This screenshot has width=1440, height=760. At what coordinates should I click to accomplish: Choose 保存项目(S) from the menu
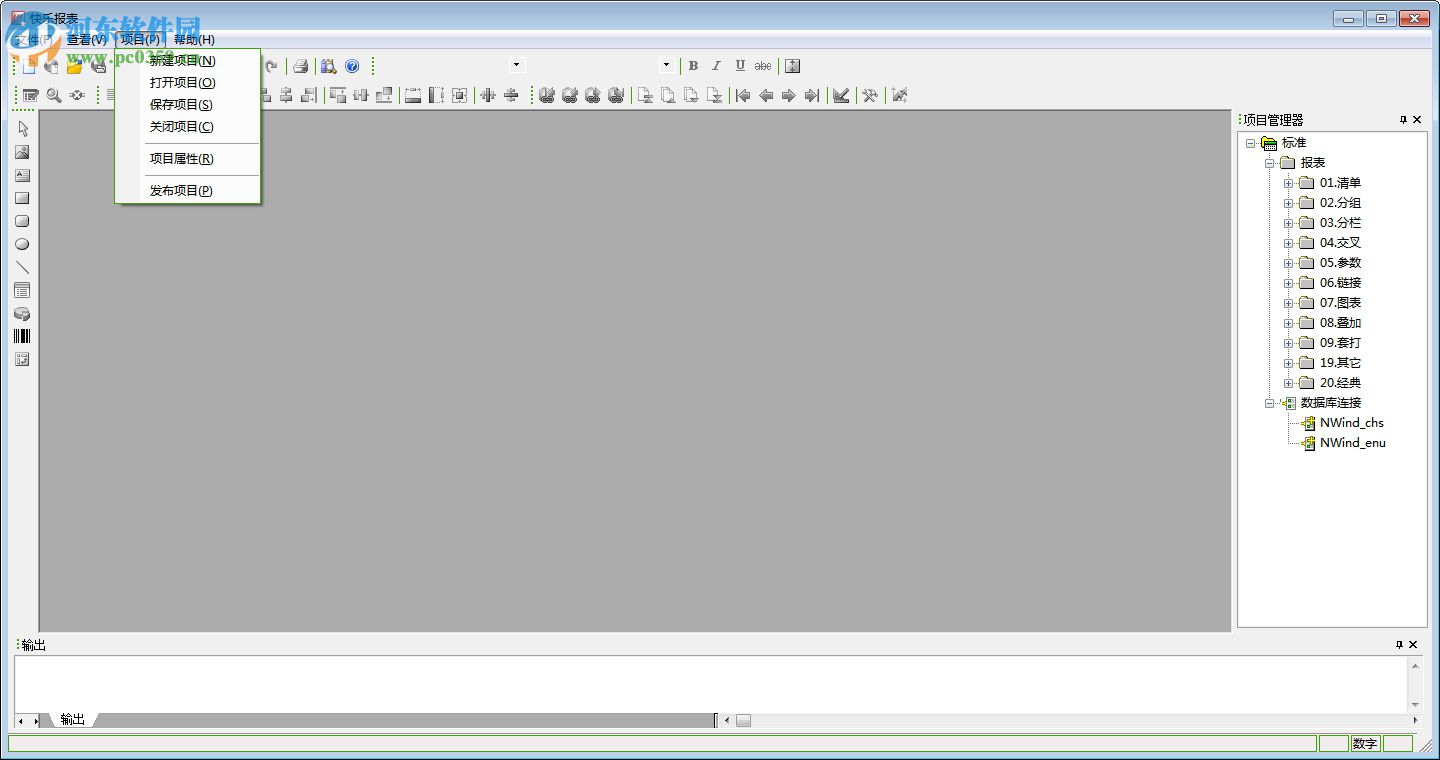tap(188, 105)
